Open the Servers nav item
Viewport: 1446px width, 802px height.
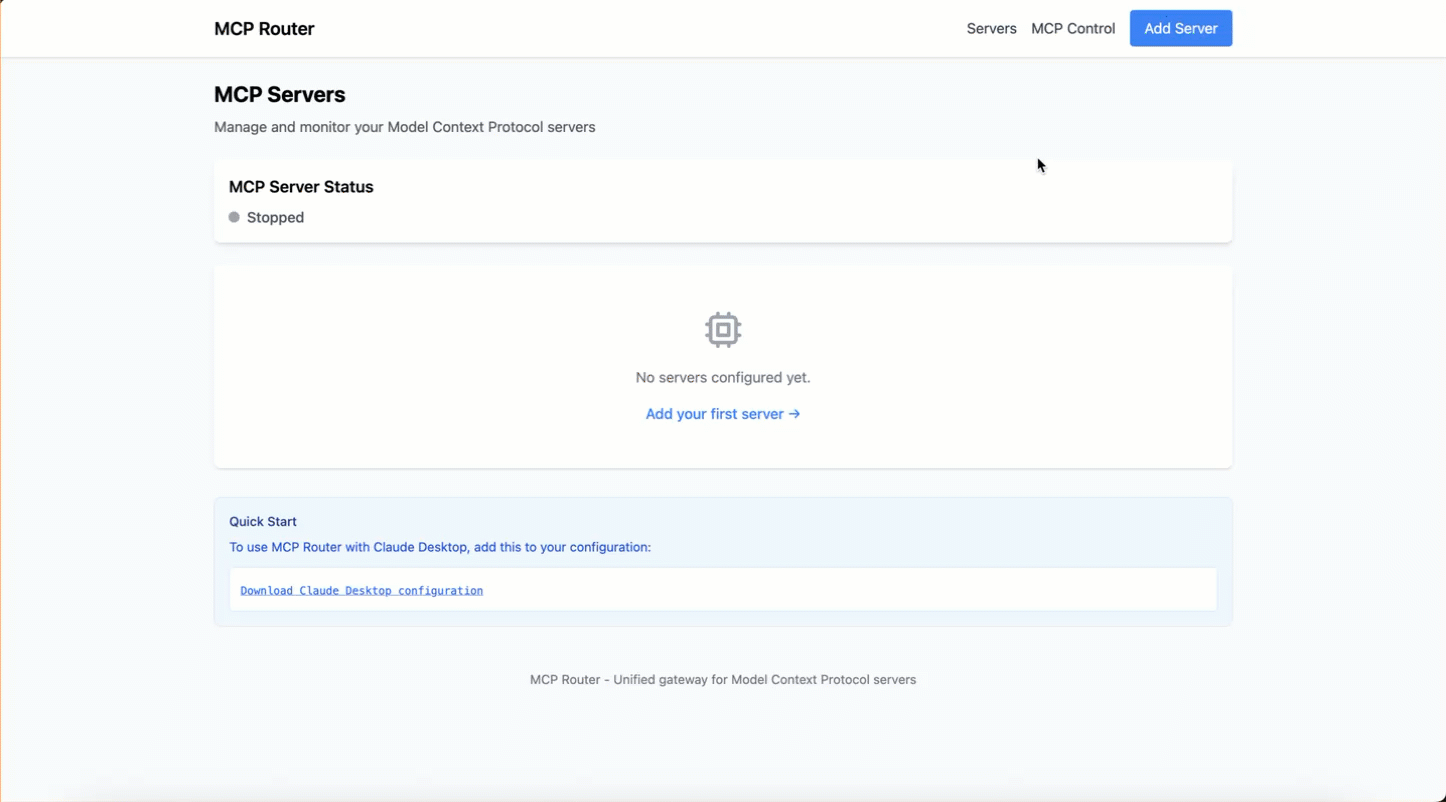[x=991, y=29]
